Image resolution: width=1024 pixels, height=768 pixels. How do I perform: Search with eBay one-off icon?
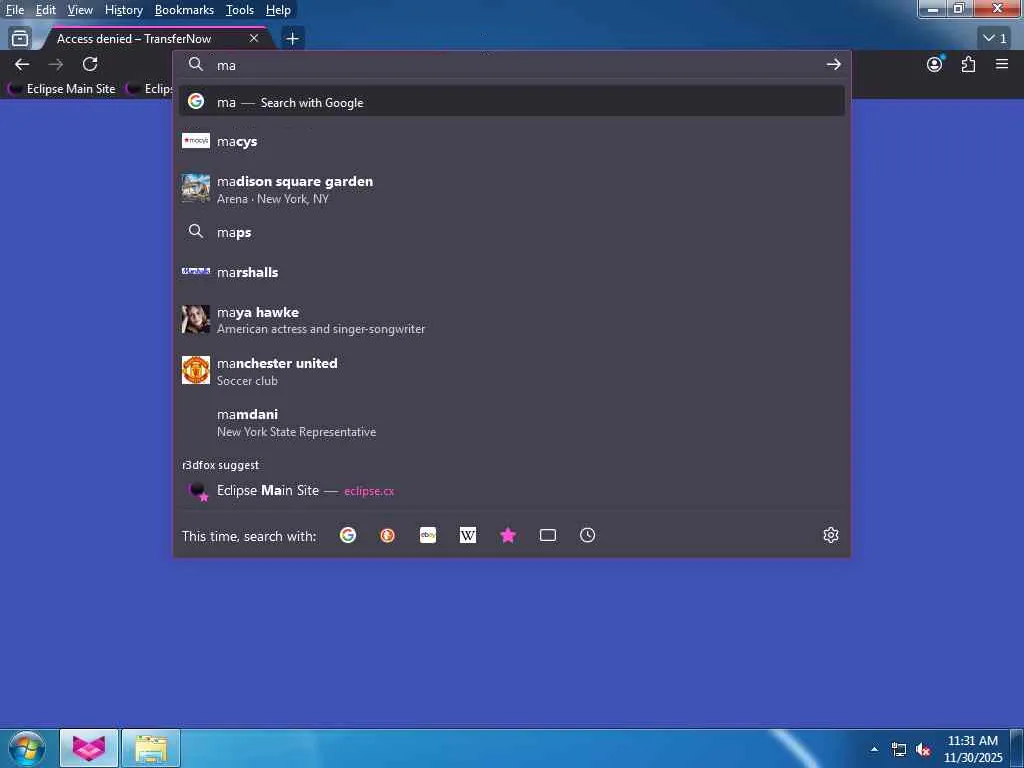[428, 536]
